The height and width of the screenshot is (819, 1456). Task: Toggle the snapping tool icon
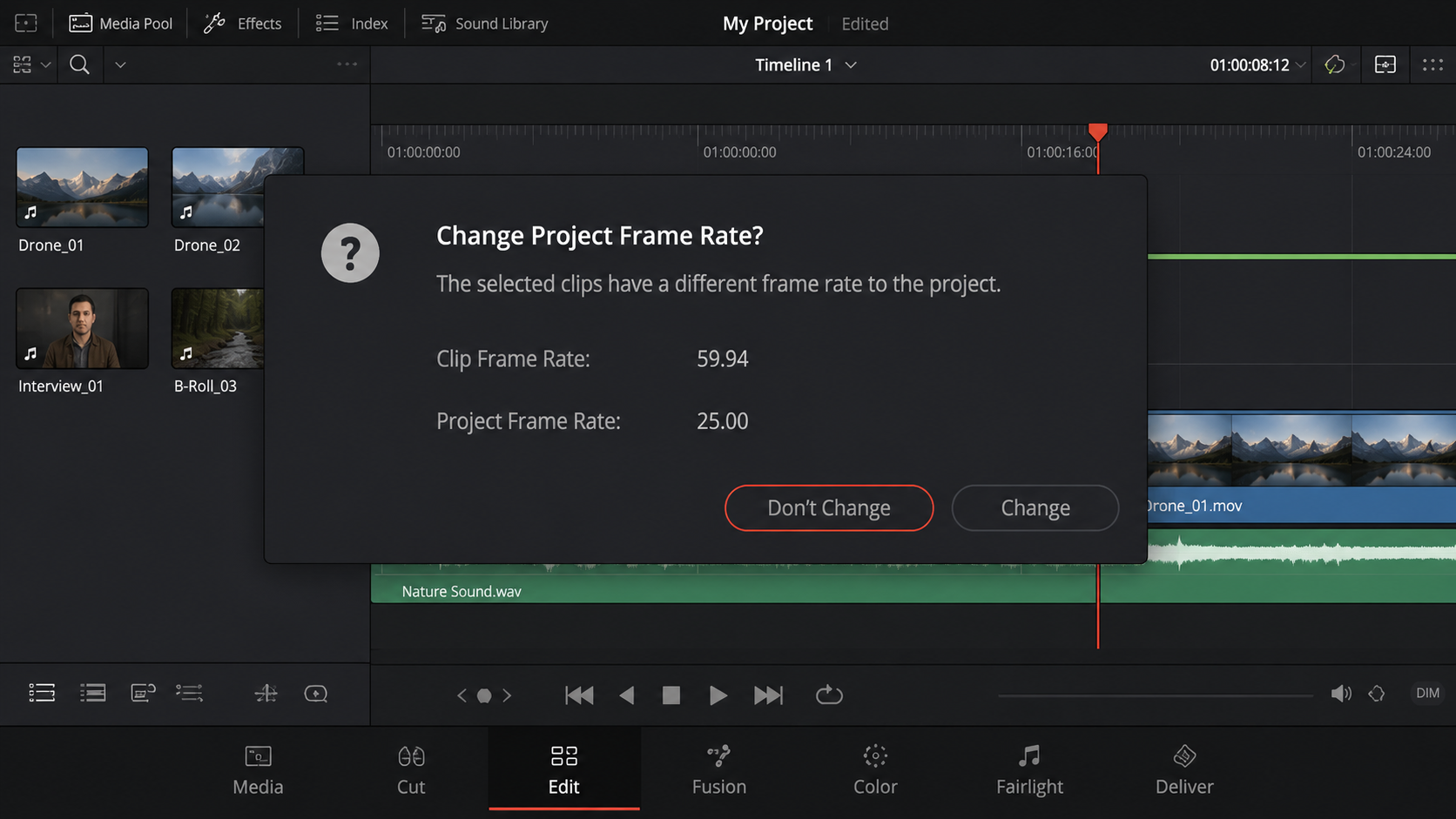[266, 693]
